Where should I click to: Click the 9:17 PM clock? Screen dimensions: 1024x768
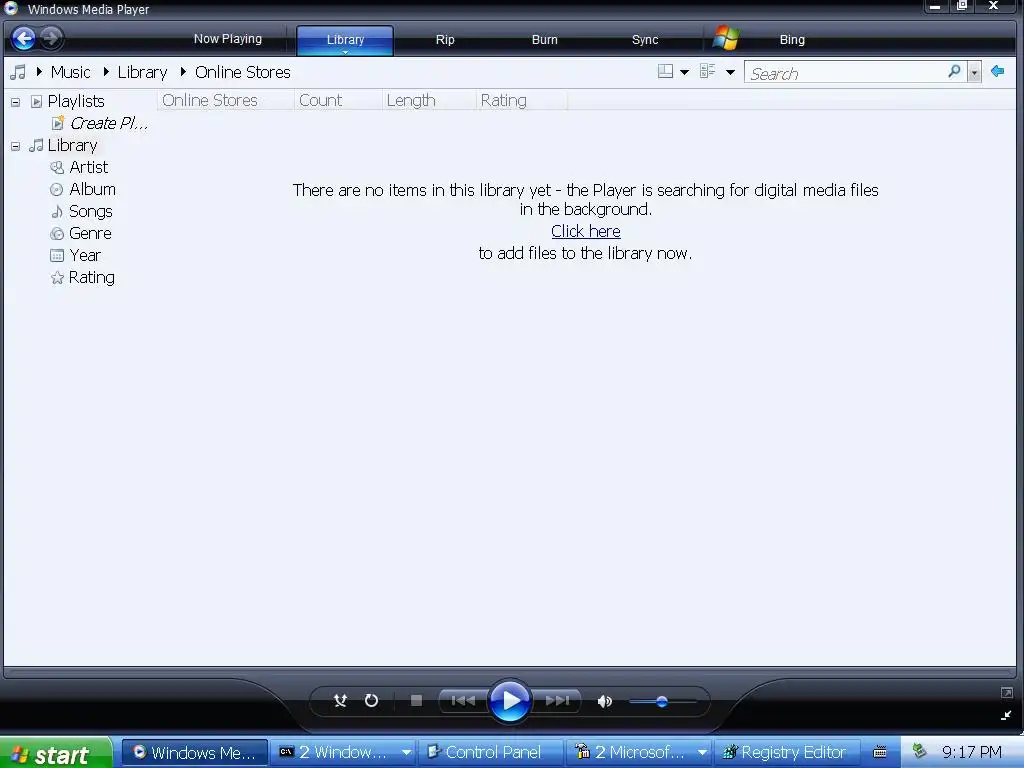(971, 752)
